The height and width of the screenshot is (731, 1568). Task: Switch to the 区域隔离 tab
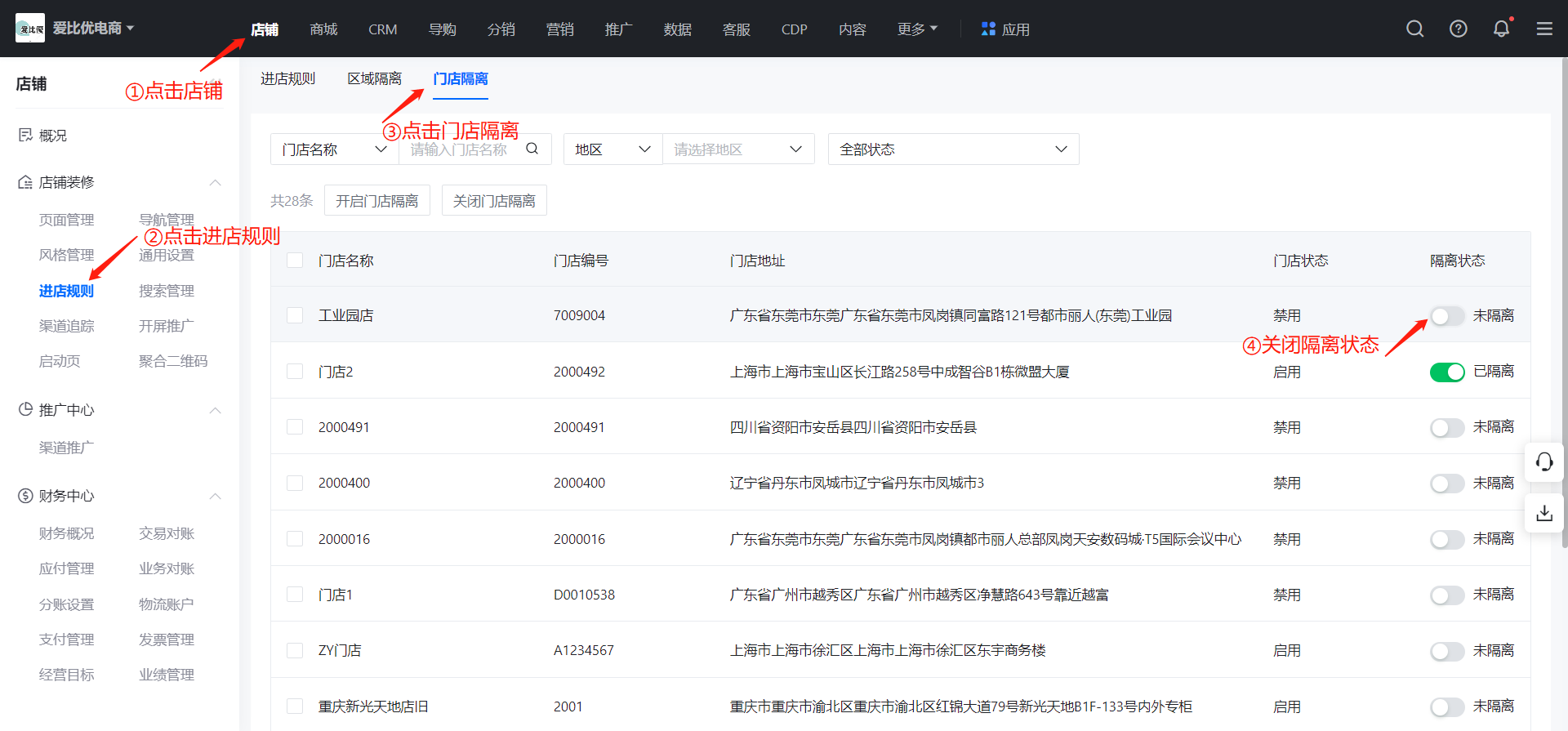tap(374, 78)
